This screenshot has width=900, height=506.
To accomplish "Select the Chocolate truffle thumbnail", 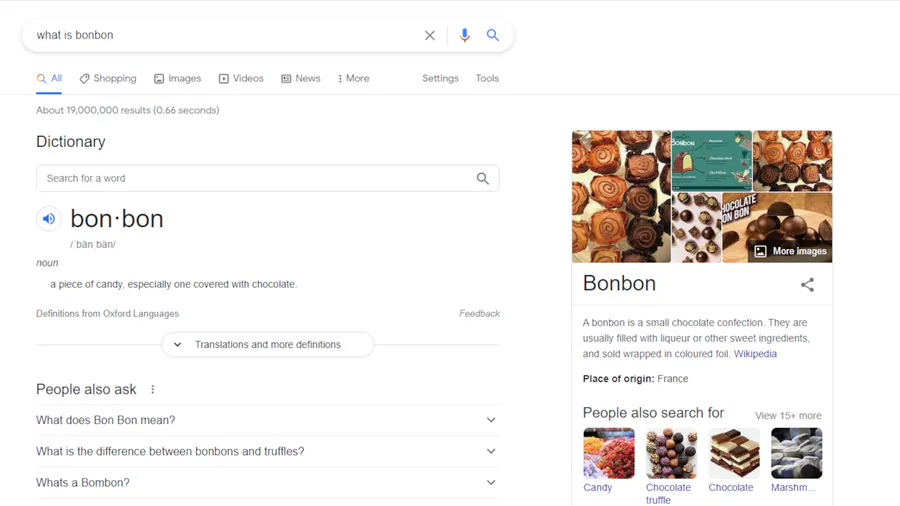I will point(671,454).
